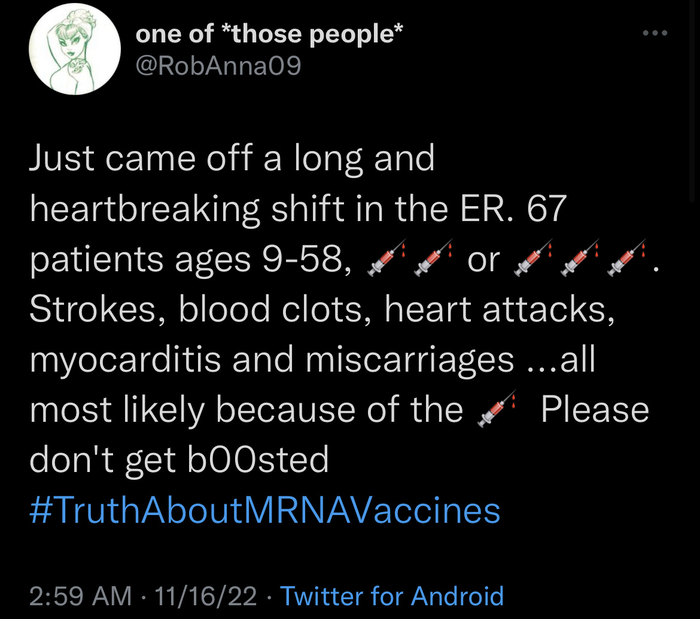This screenshot has height=619, width=700.
Task: Click the last syringe emoji before the period
Action: [x=627, y=259]
